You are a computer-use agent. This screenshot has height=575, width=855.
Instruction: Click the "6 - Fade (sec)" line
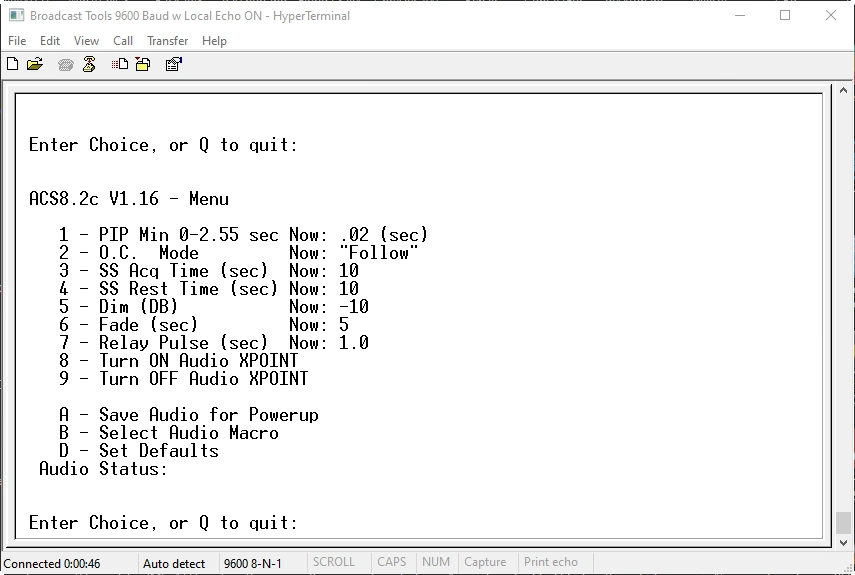(204, 324)
